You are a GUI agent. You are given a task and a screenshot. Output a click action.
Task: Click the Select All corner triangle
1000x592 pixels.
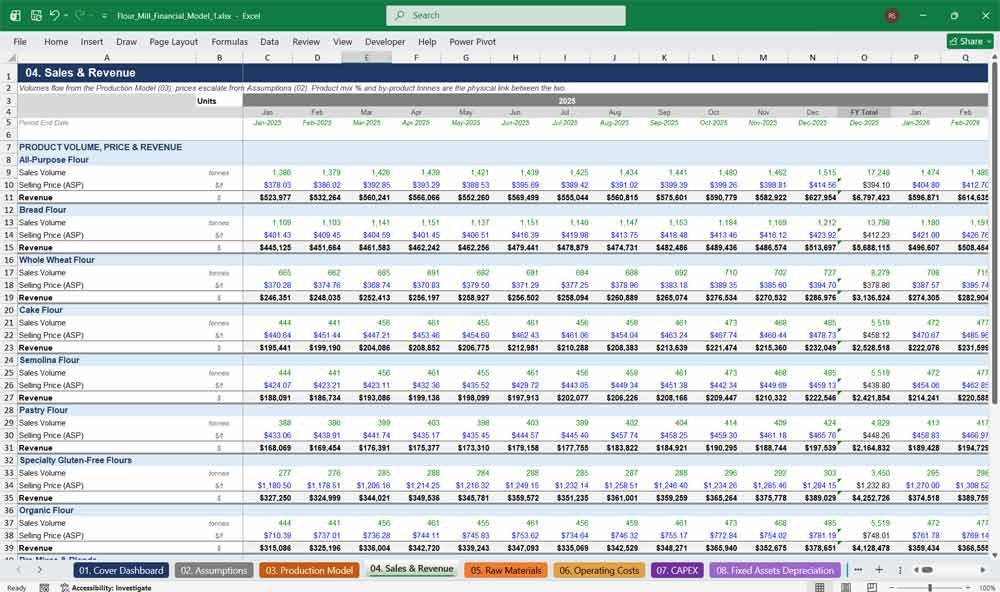11,57
